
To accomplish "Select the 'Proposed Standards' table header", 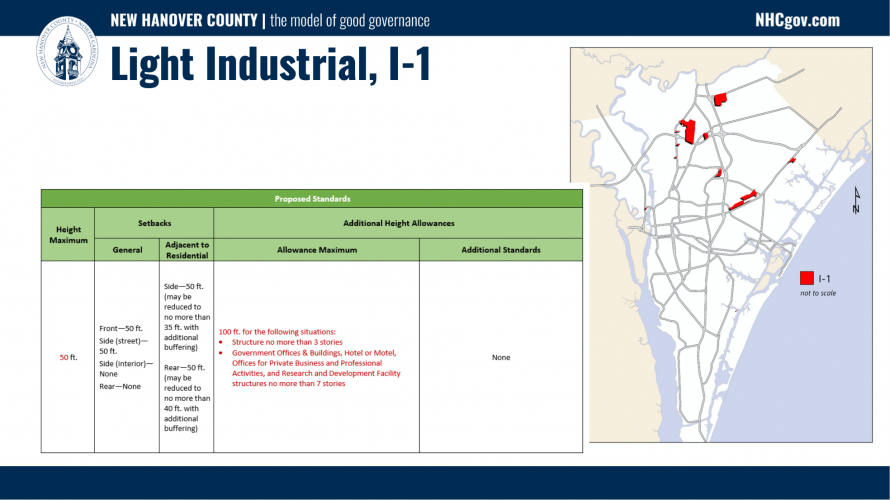I will [x=312, y=198].
